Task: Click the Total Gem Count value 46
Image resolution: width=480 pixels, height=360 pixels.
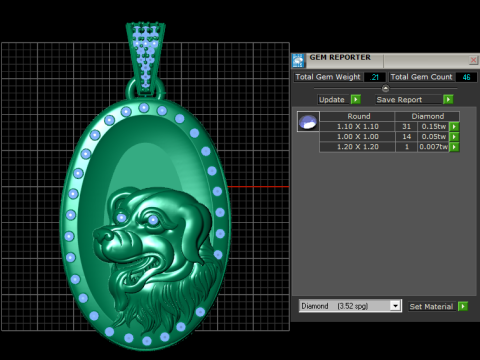Action: (466, 77)
